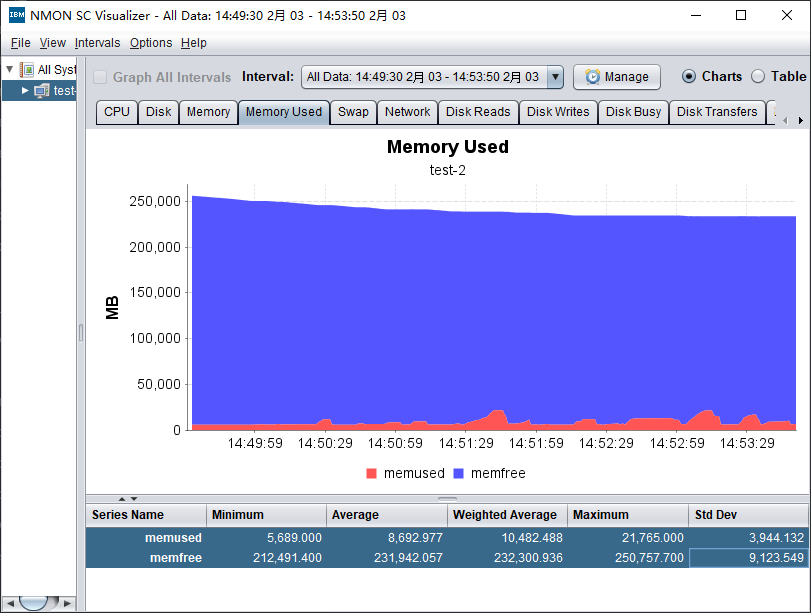
Task: Open the File menu
Action: click(x=21, y=43)
